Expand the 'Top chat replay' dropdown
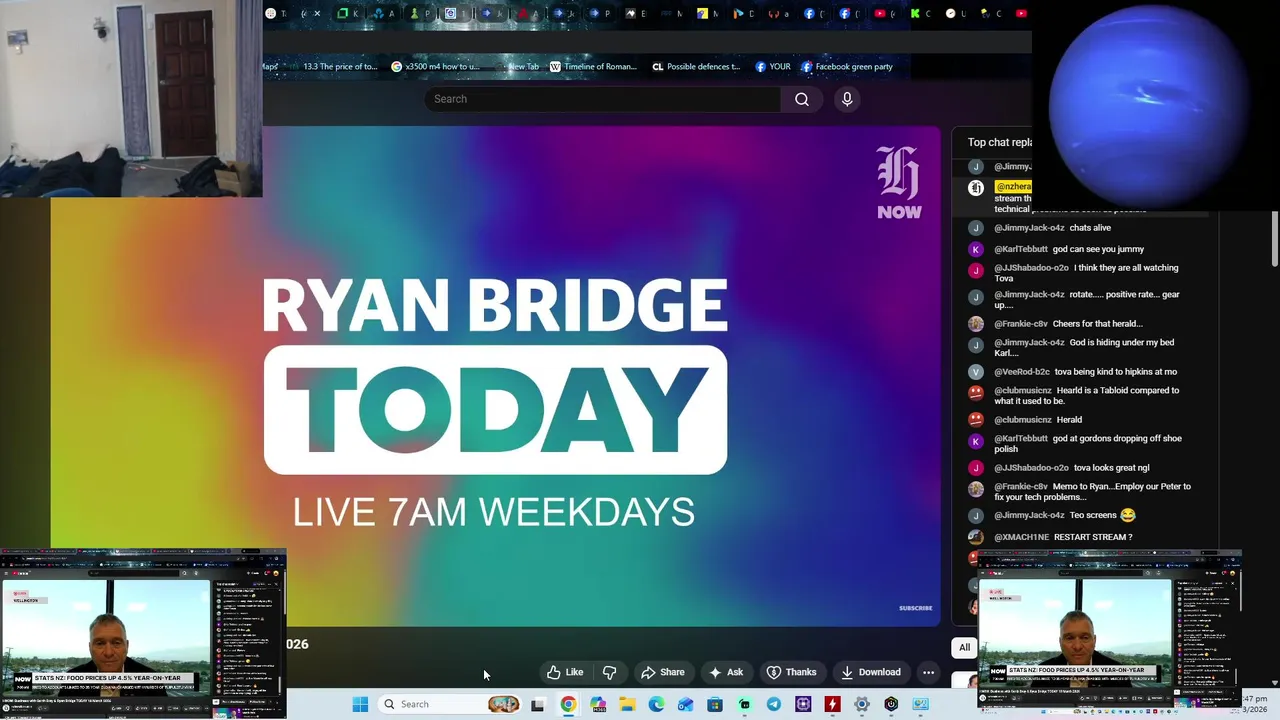This screenshot has width=1280, height=720. [999, 142]
